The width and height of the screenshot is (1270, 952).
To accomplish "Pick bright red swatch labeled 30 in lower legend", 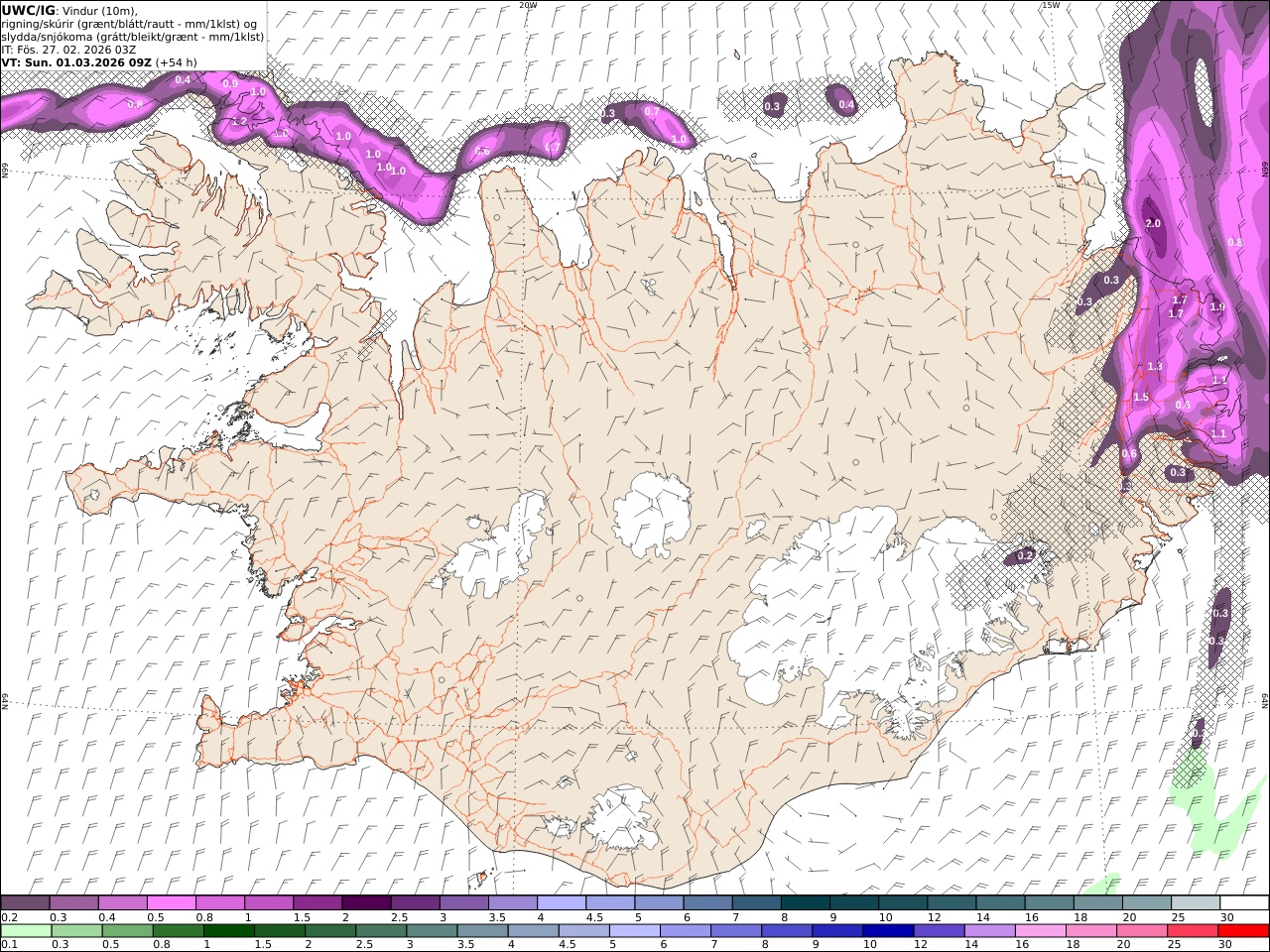I will point(1243,930).
